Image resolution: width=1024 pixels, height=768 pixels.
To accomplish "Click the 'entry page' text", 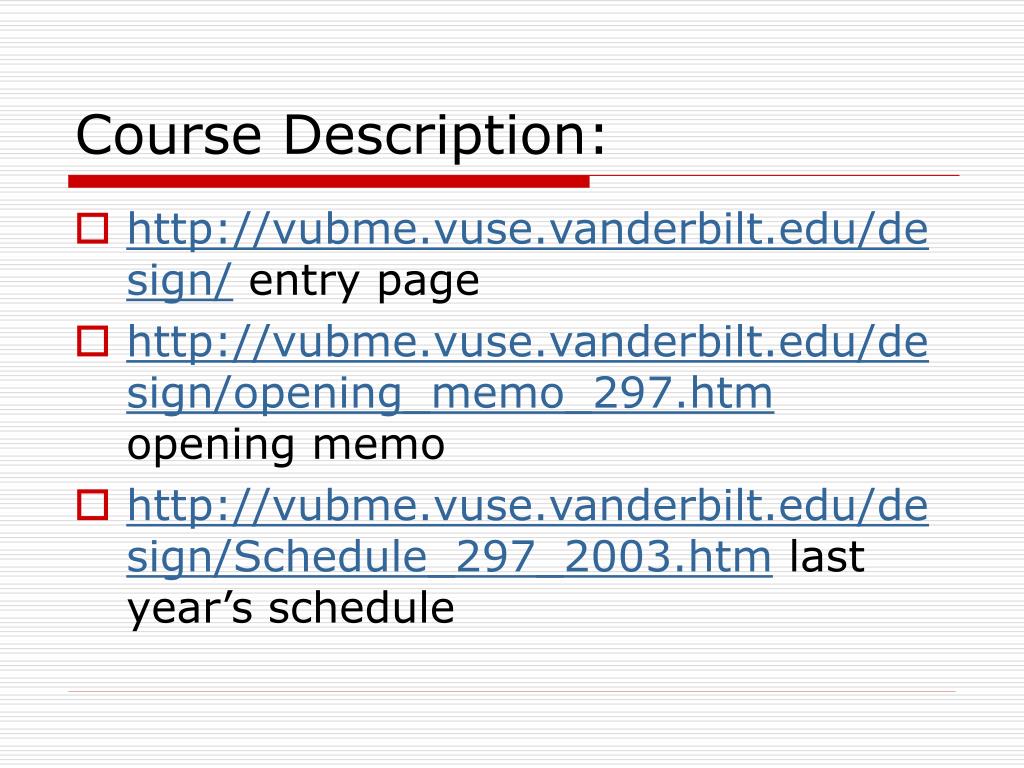I will tap(364, 281).
